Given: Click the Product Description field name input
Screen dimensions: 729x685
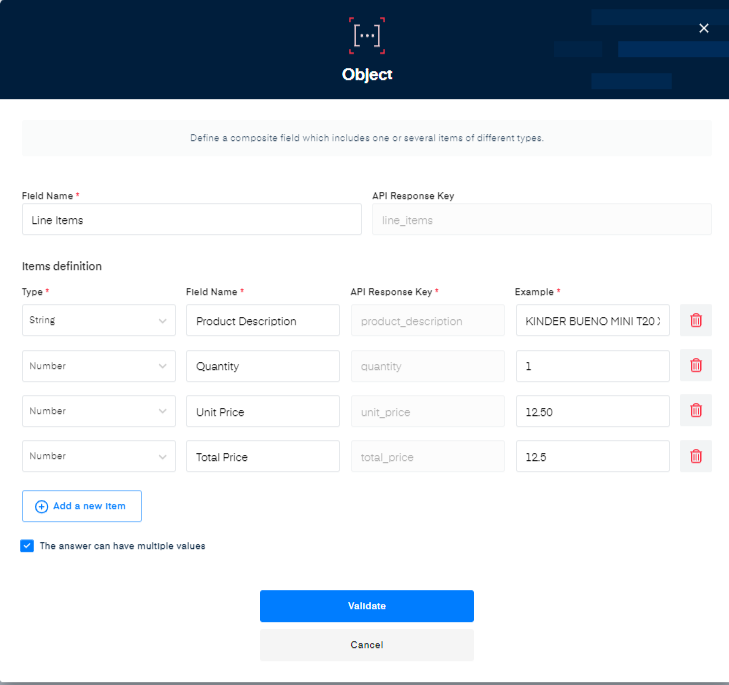Looking at the screenshot, I should (262, 321).
